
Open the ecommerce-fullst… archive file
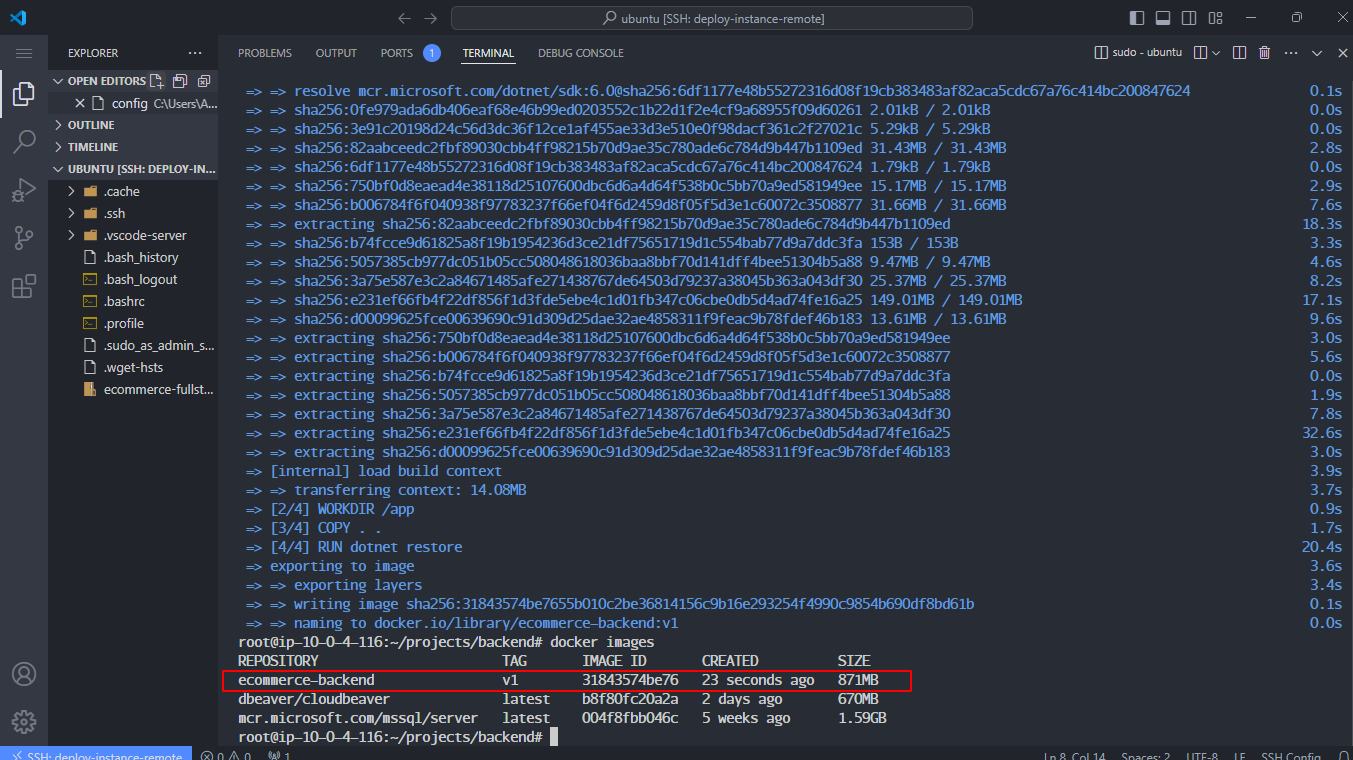tap(134, 389)
